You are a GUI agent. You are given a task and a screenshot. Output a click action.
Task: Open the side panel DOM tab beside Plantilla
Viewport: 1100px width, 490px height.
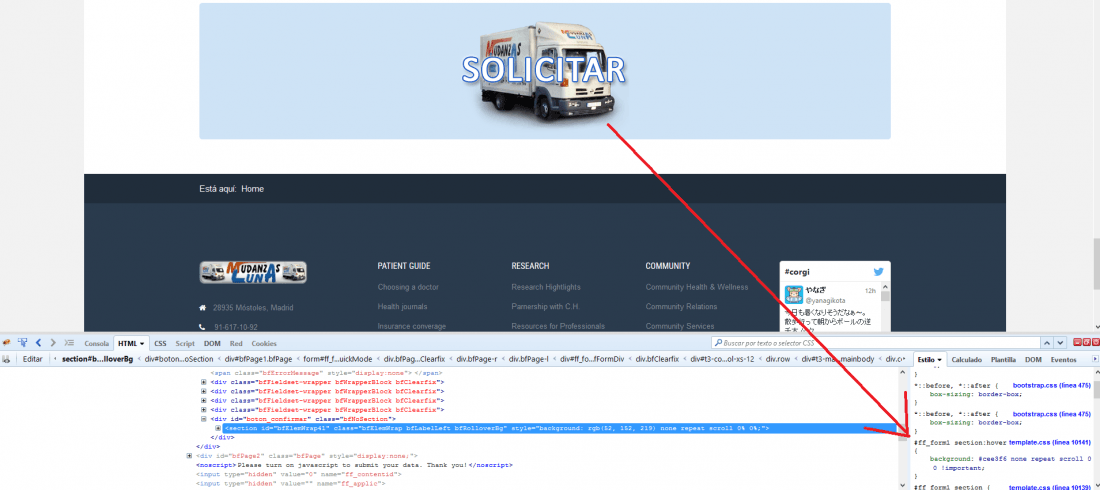pyautogui.click(x=1033, y=359)
